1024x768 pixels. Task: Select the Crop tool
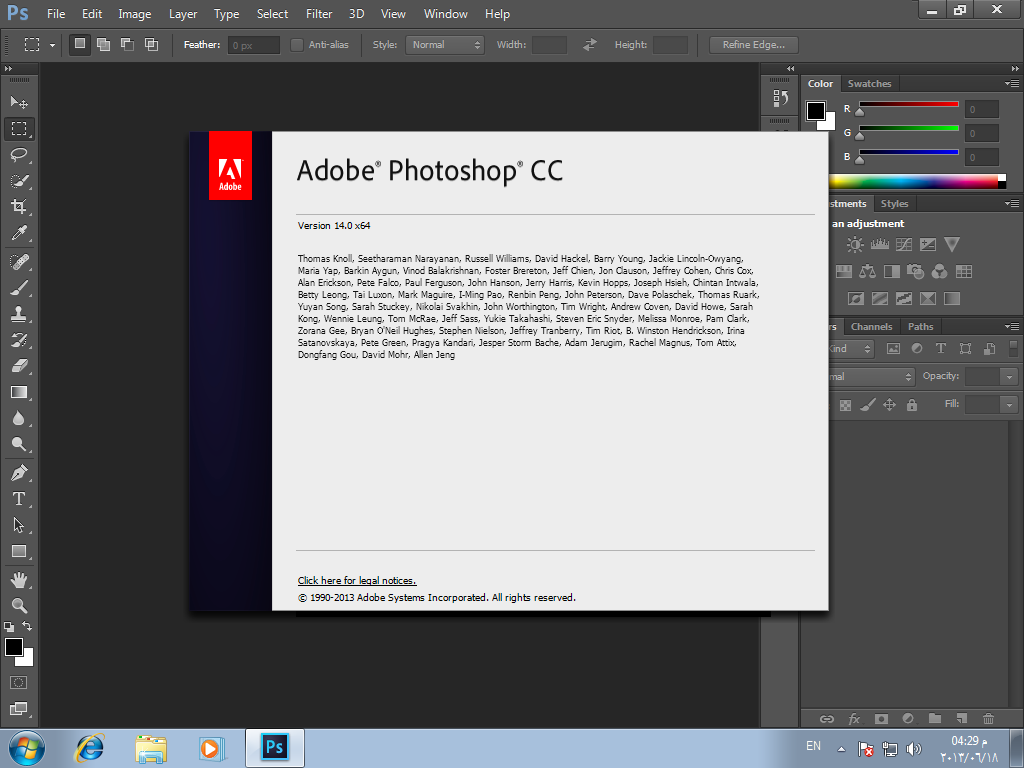point(19,207)
